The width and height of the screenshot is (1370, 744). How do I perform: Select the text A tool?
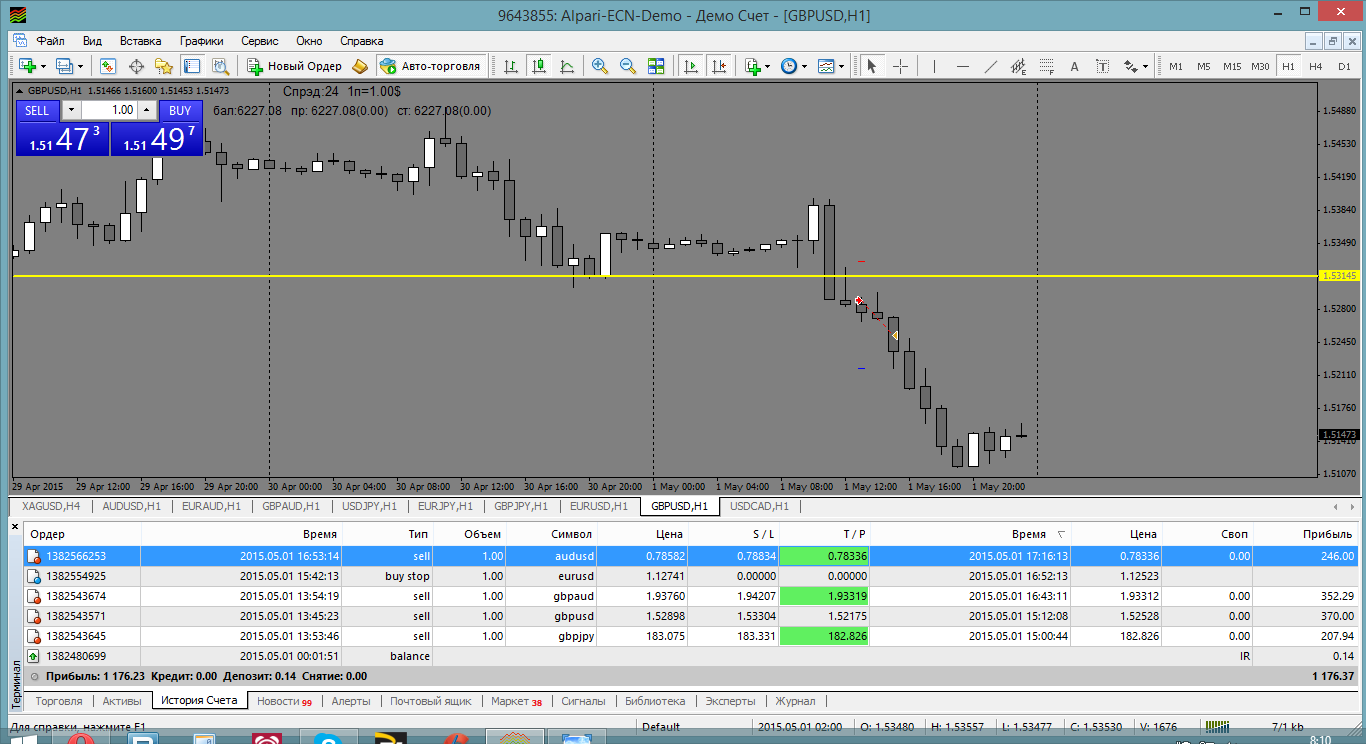point(1075,66)
